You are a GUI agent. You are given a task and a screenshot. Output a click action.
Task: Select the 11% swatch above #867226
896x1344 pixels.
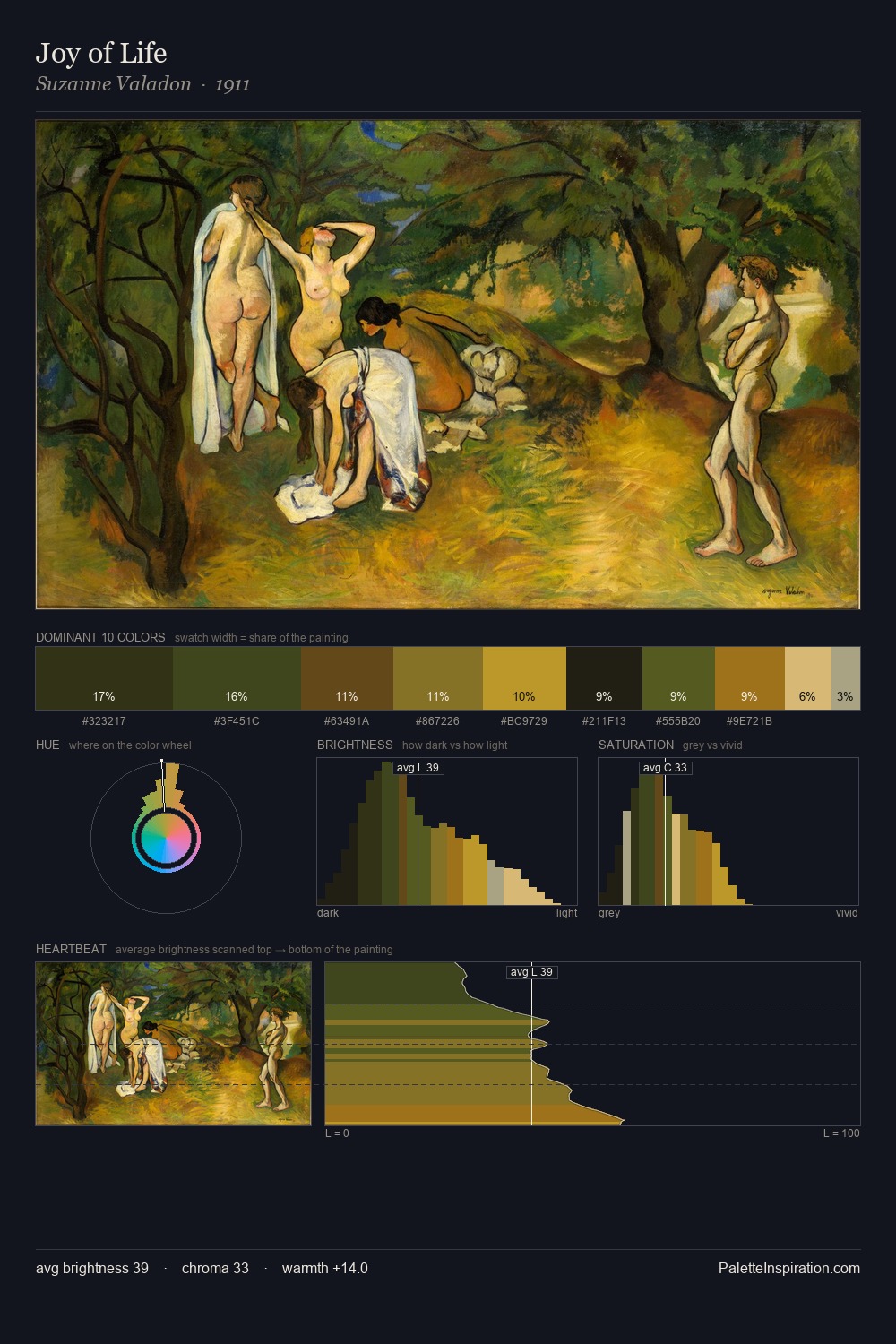[438, 678]
